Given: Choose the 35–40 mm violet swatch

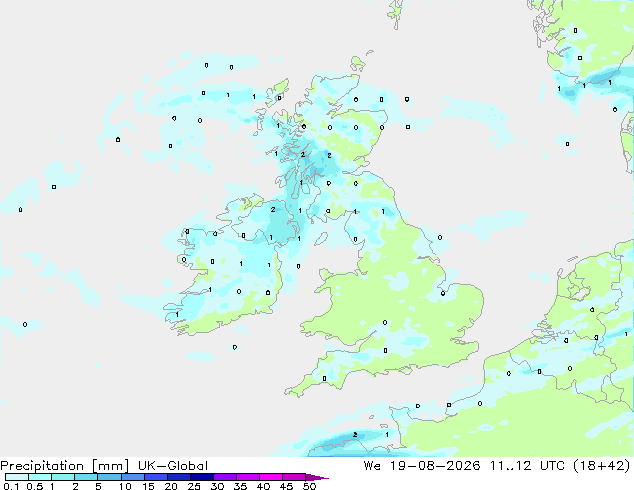Looking at the screenshot, I should click(x=248, y=477).
